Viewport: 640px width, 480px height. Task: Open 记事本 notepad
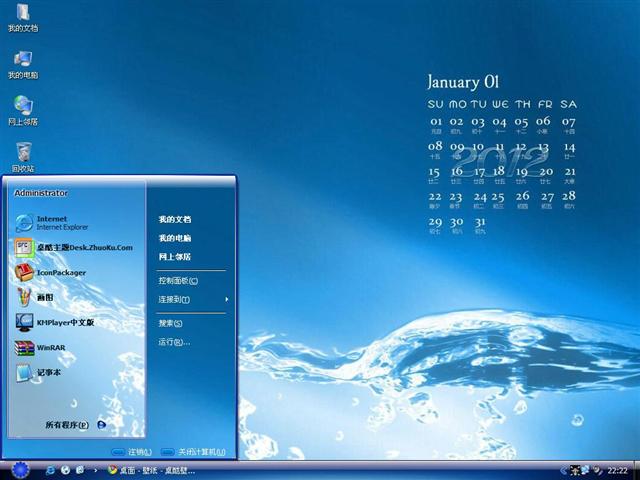38,373
